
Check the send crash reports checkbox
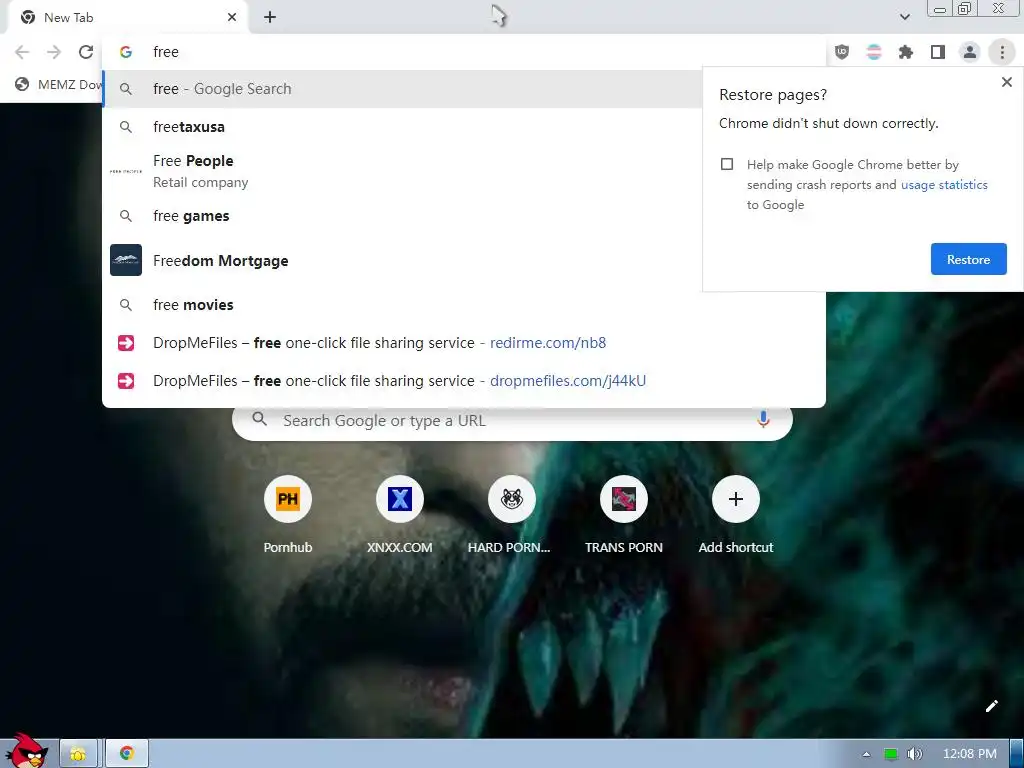point(727,164)
